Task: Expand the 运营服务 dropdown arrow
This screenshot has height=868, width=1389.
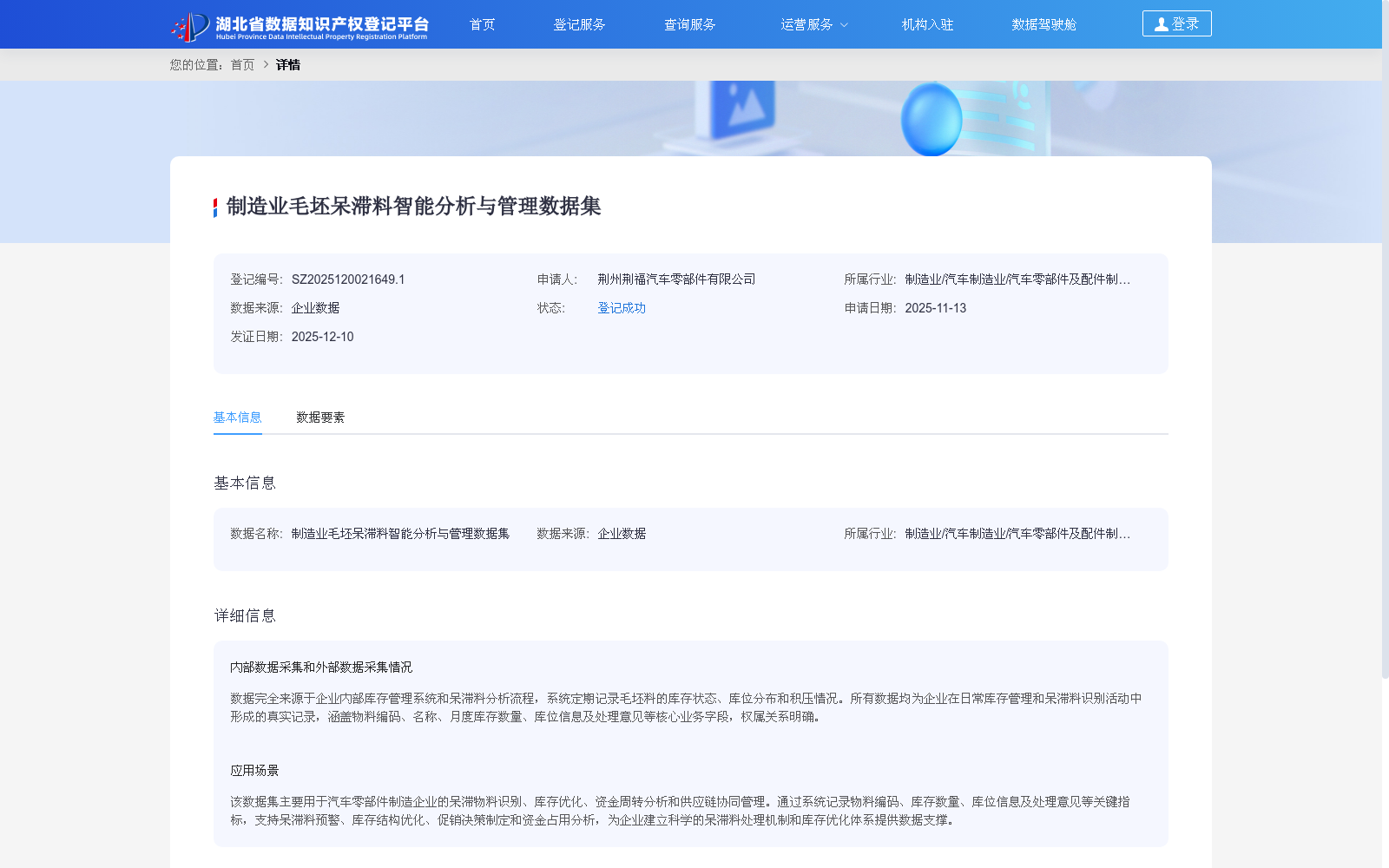Action: [x=844, y=25]
